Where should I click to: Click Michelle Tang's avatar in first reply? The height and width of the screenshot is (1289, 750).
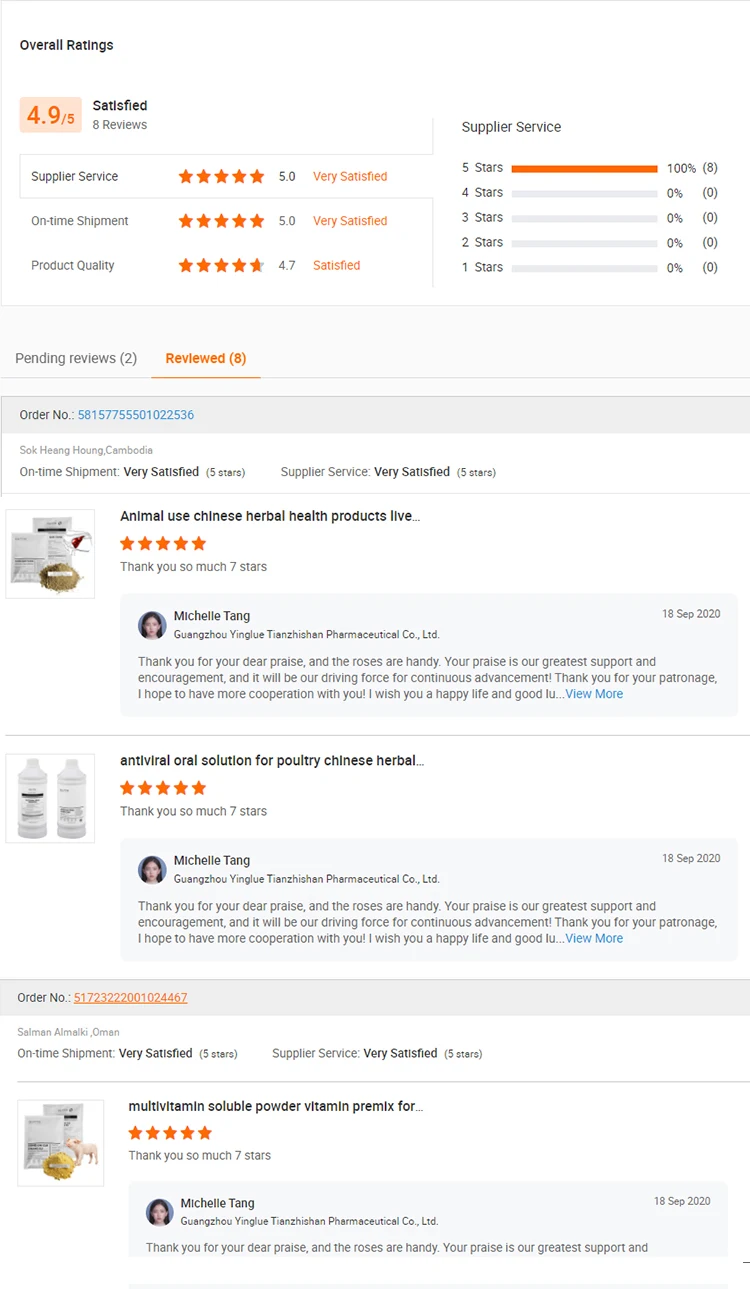click(x=152, y=625)
